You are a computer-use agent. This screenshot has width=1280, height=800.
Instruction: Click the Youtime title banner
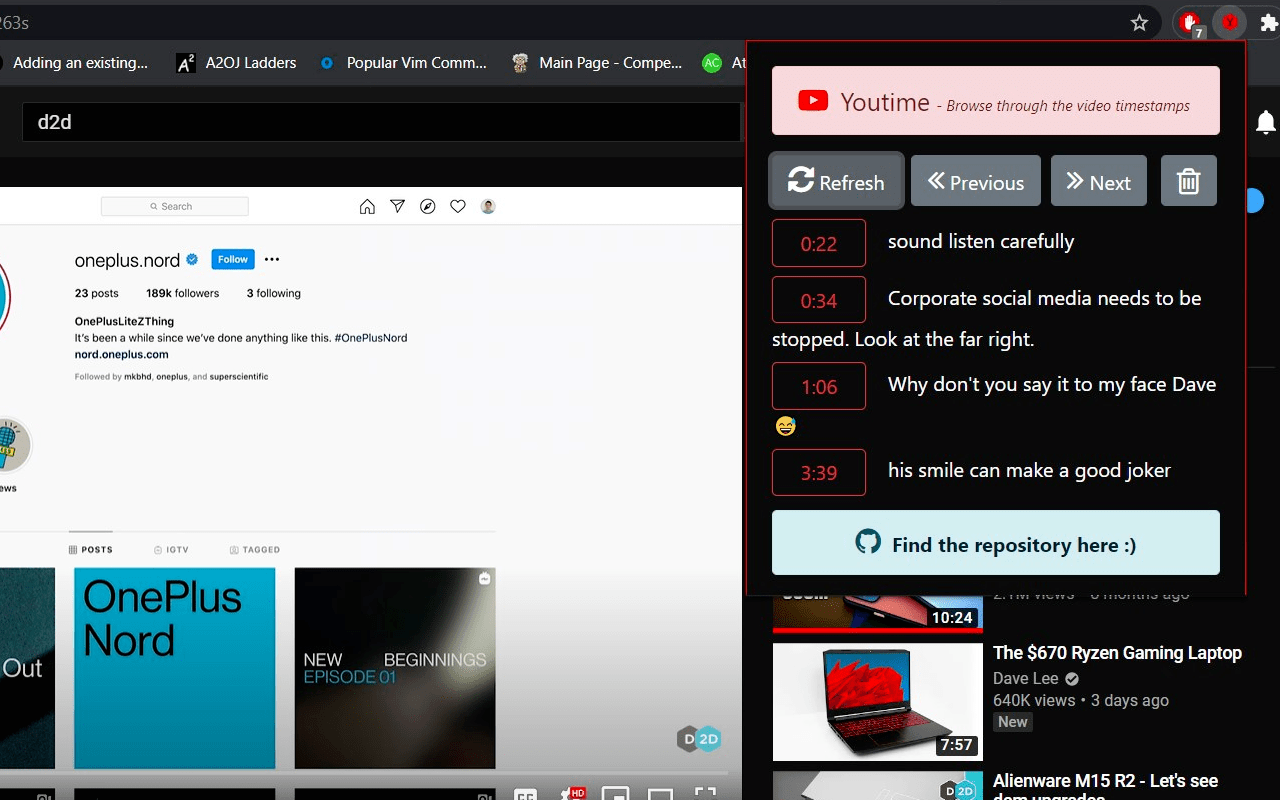pos(996,100)
